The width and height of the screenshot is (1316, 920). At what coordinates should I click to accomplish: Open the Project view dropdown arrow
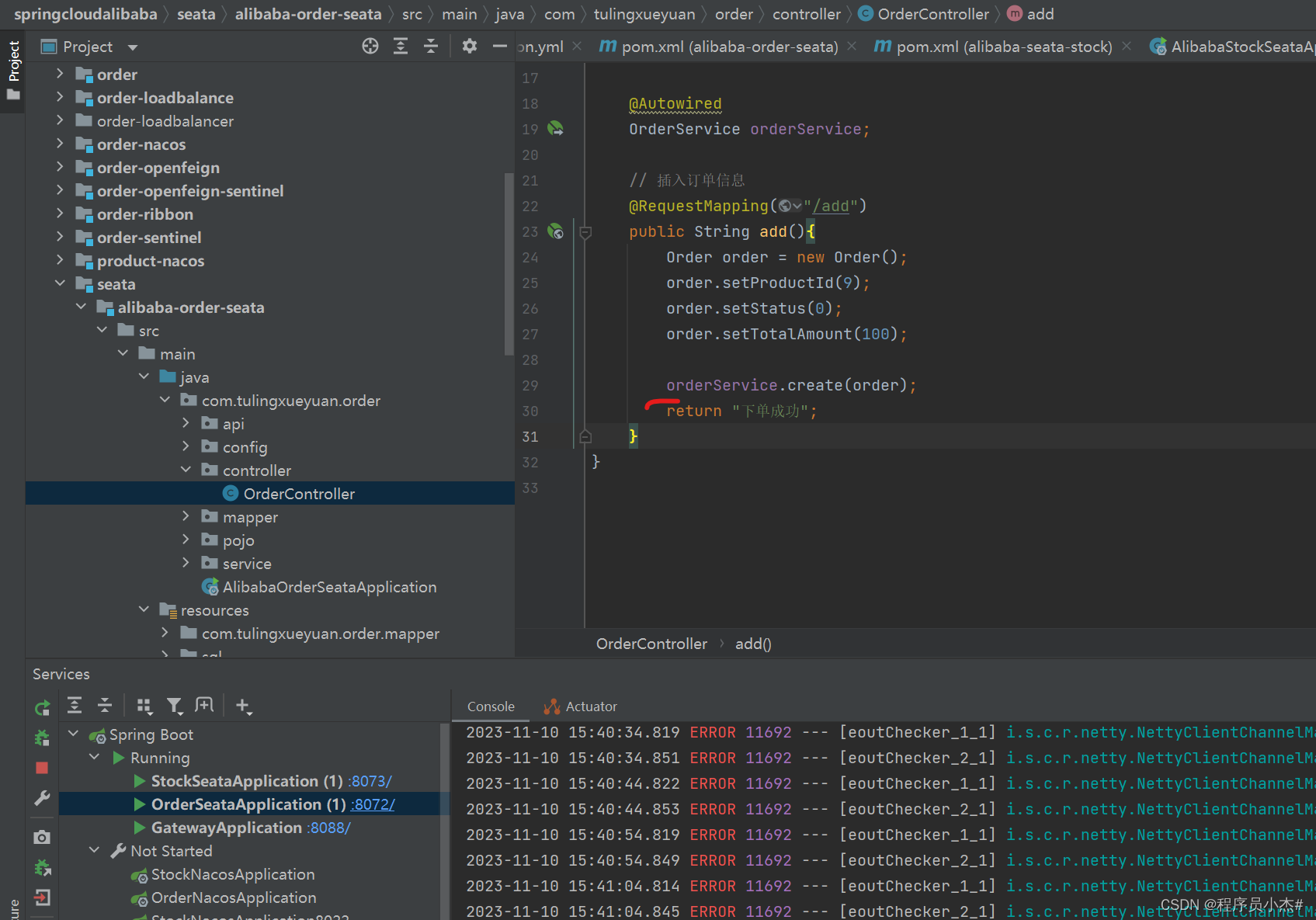[x=133, y=47]
